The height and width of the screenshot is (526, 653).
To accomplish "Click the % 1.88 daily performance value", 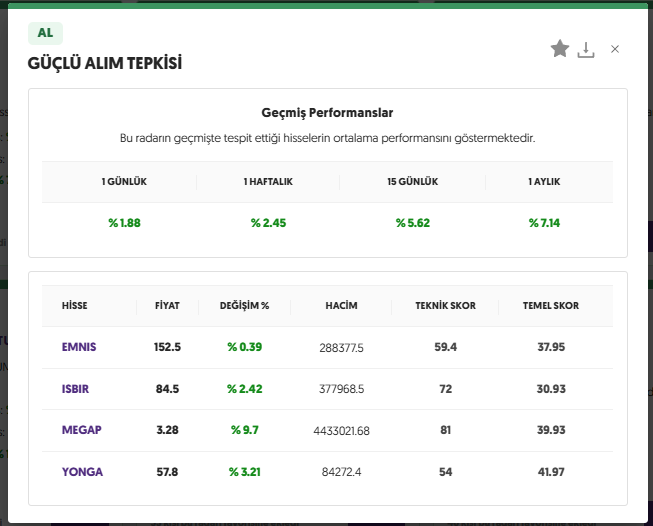I will (125, 223).
